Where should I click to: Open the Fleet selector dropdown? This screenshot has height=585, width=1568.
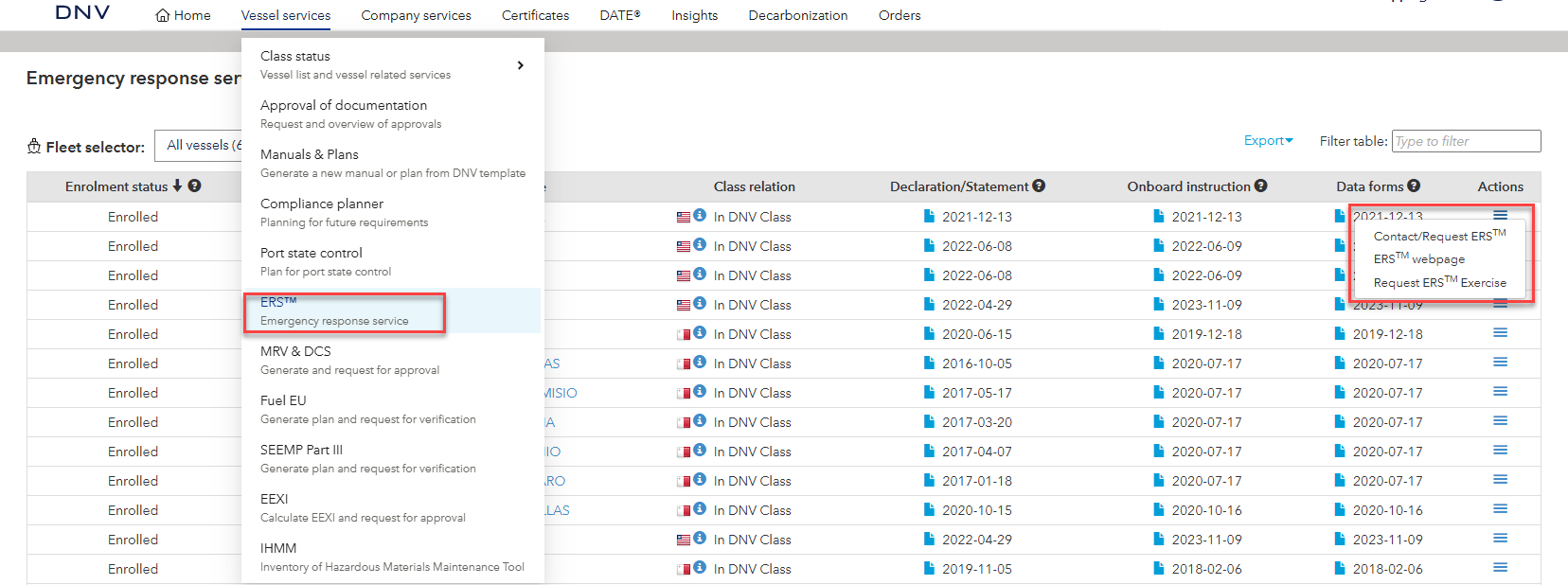199,146
